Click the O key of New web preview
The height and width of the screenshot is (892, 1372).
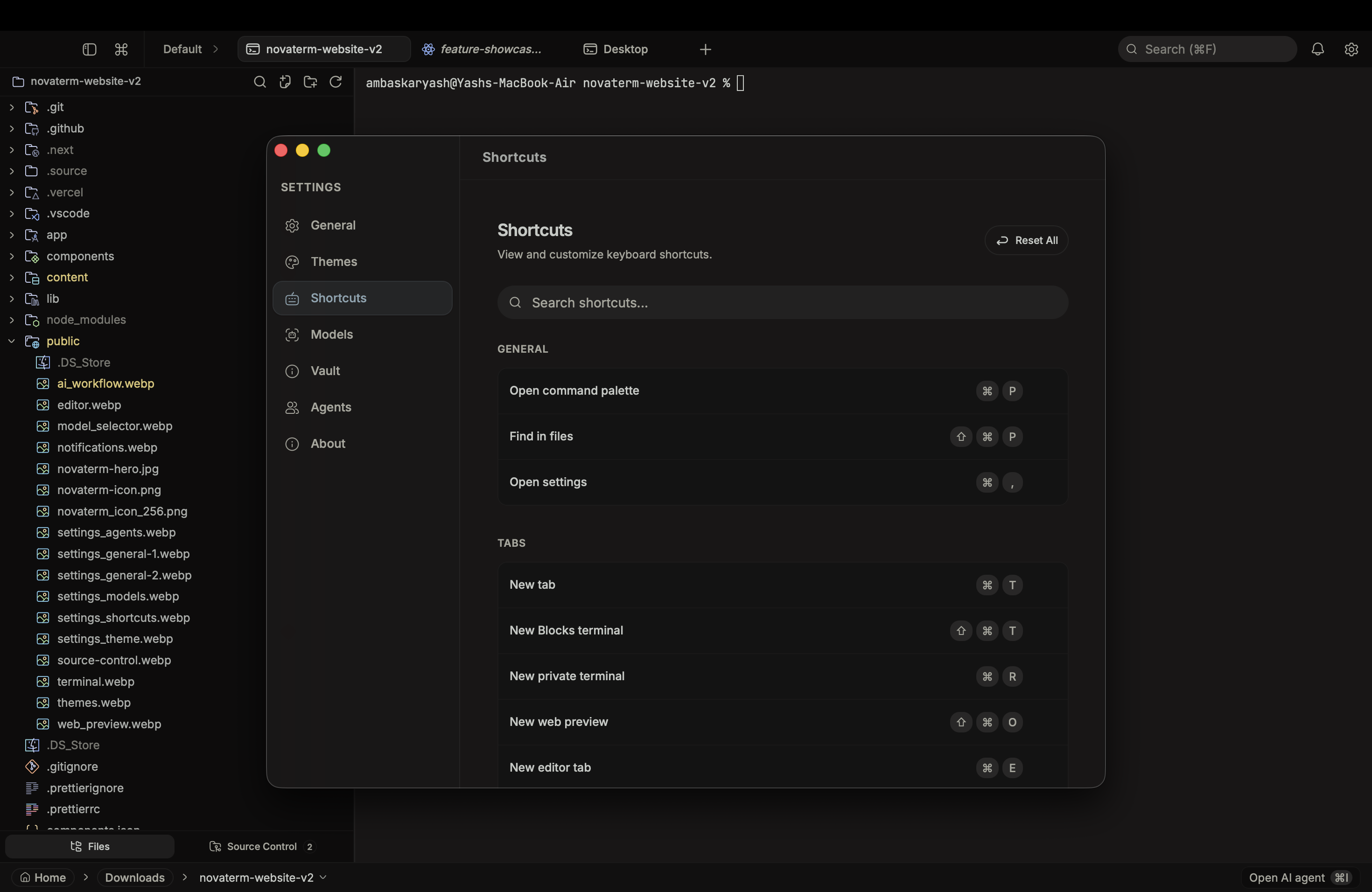(1012, 722)
